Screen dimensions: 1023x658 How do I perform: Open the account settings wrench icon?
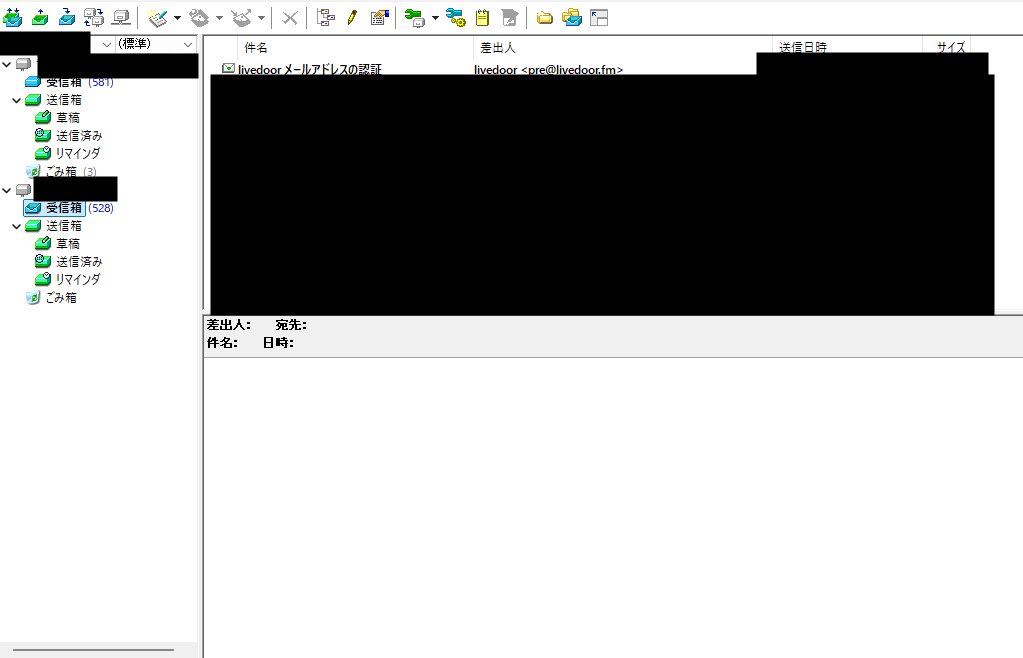pyautogui.click(x=414, y=18)
